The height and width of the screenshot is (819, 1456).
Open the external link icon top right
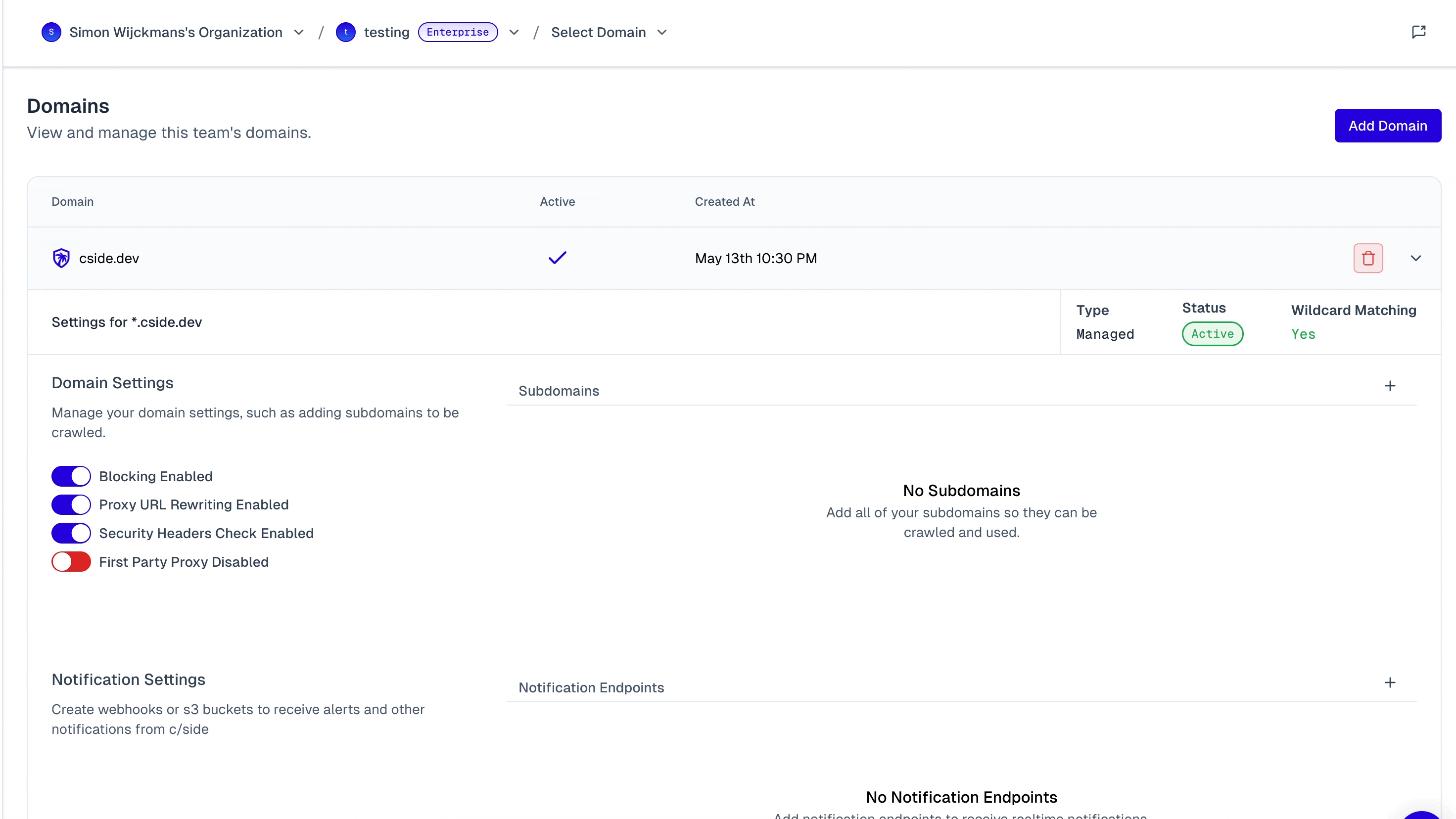coord(1419,32)
